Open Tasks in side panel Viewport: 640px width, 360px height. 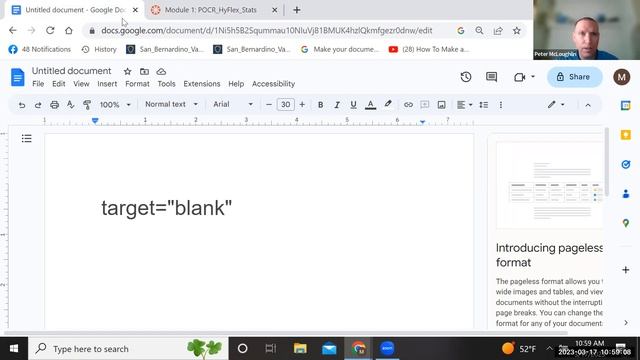(625, 164)
